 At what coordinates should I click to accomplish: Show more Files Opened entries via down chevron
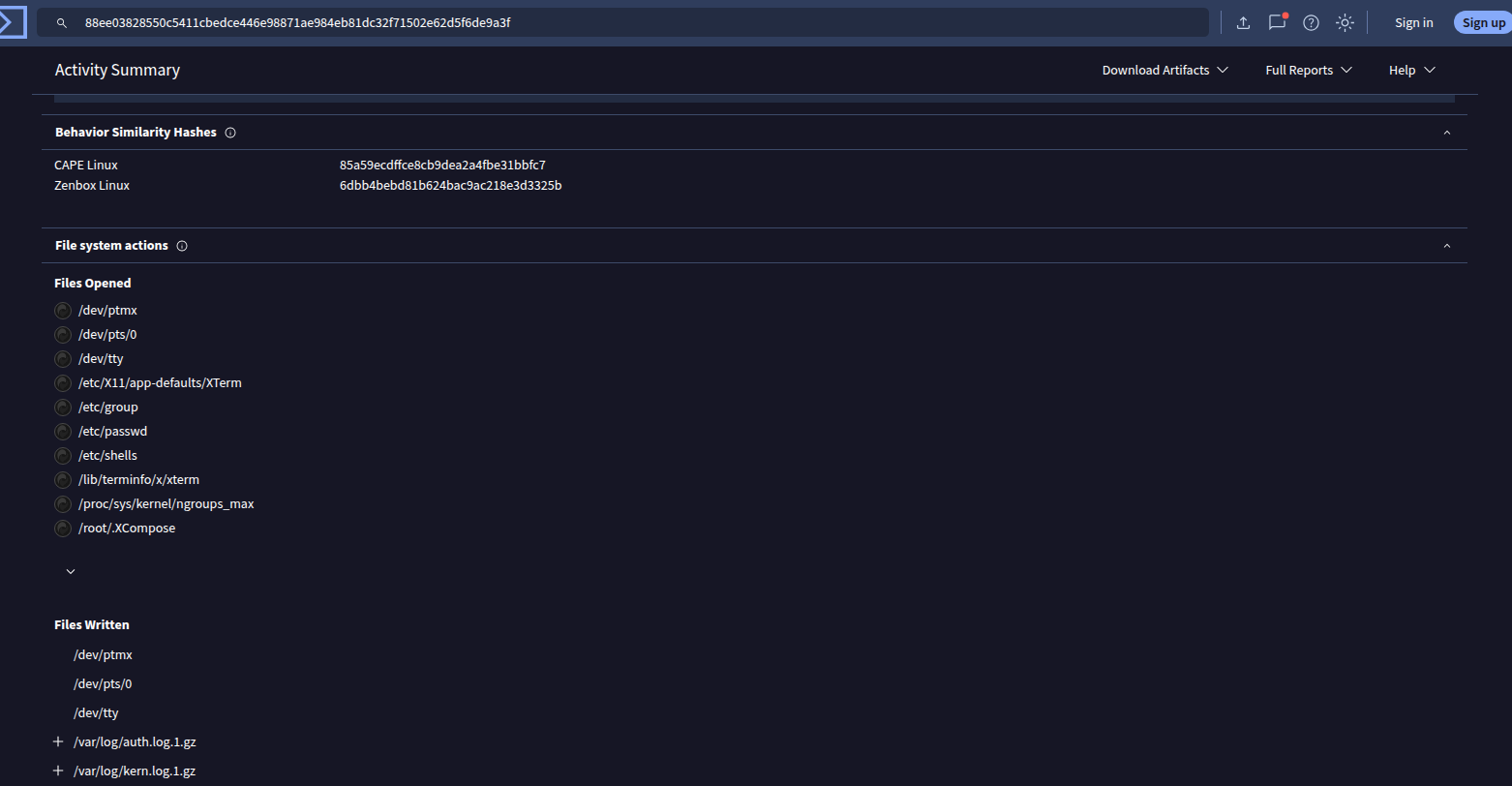(x=69, y=571)
